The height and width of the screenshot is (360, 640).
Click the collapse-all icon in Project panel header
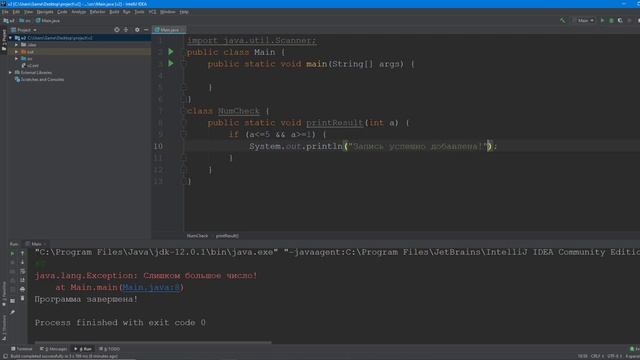[x=126, y=30]
